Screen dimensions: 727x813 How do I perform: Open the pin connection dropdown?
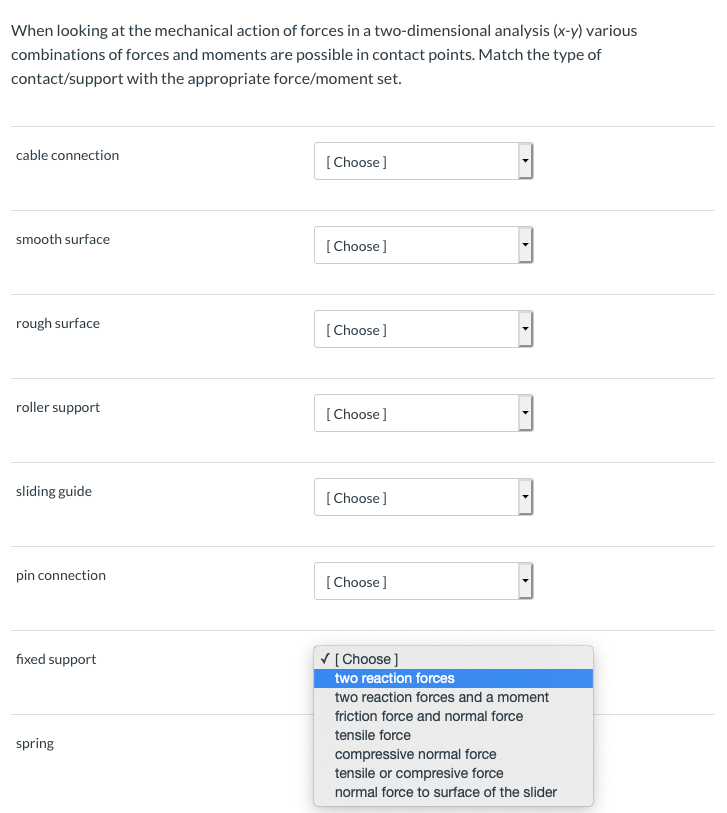click(x=423, y=581)
